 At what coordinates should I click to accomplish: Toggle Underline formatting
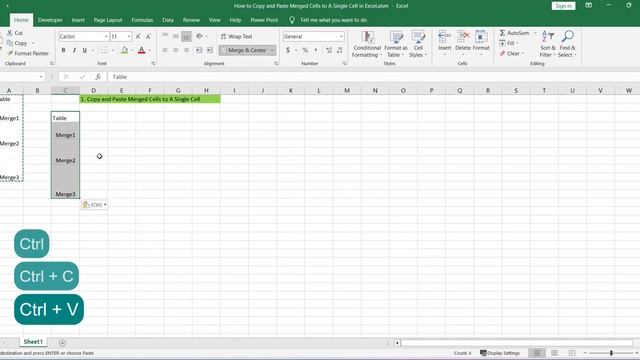(84, 50)
